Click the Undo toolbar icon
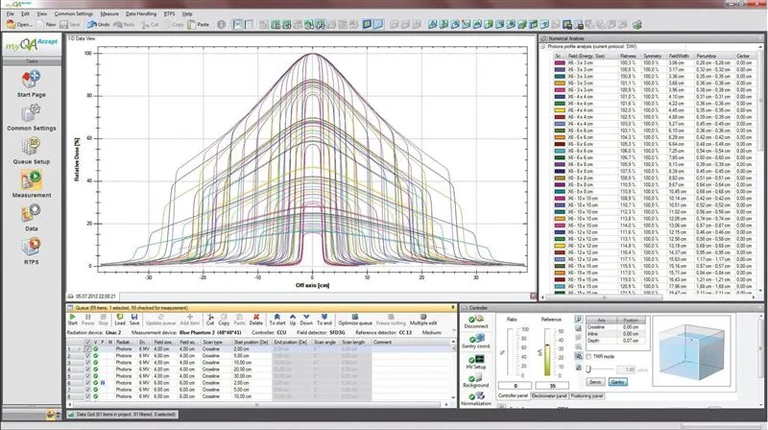 (98, 24)
